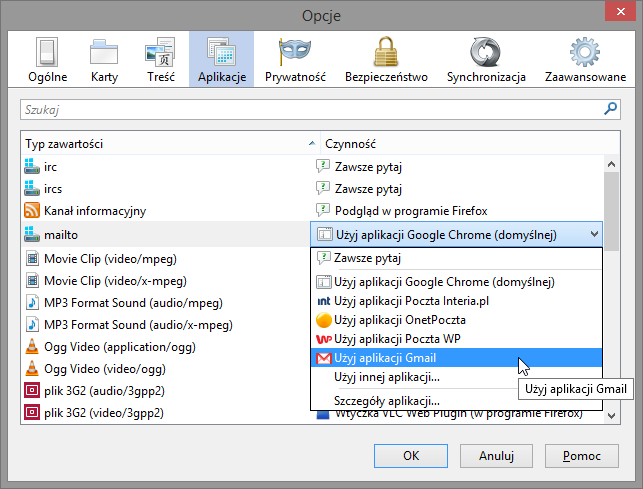
Task: Open the Prywatność mask icon panel
Action: (x=294, y=59)
